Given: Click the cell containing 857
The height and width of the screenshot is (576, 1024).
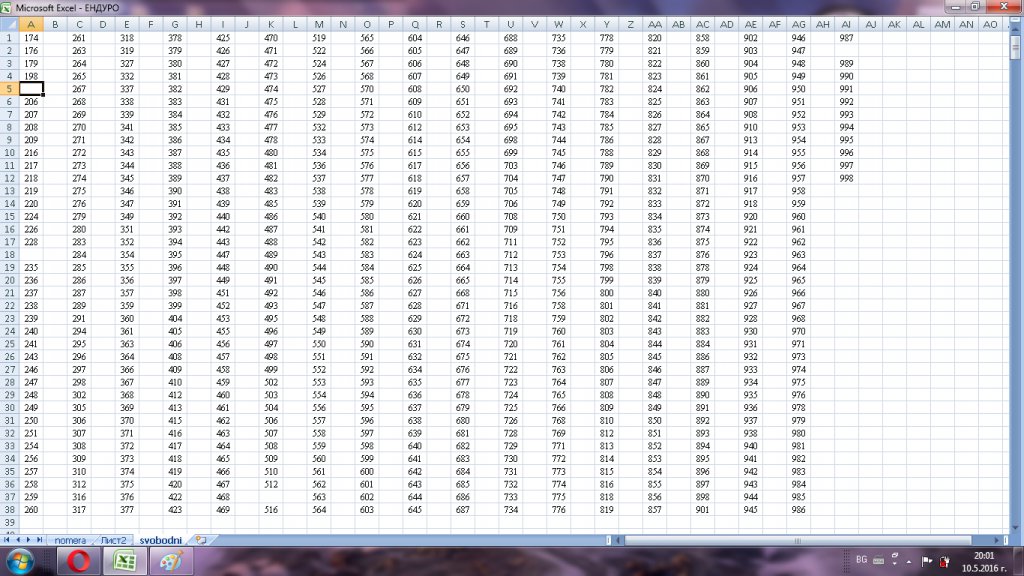Looking at the screenshot, I should click(654, 509).
